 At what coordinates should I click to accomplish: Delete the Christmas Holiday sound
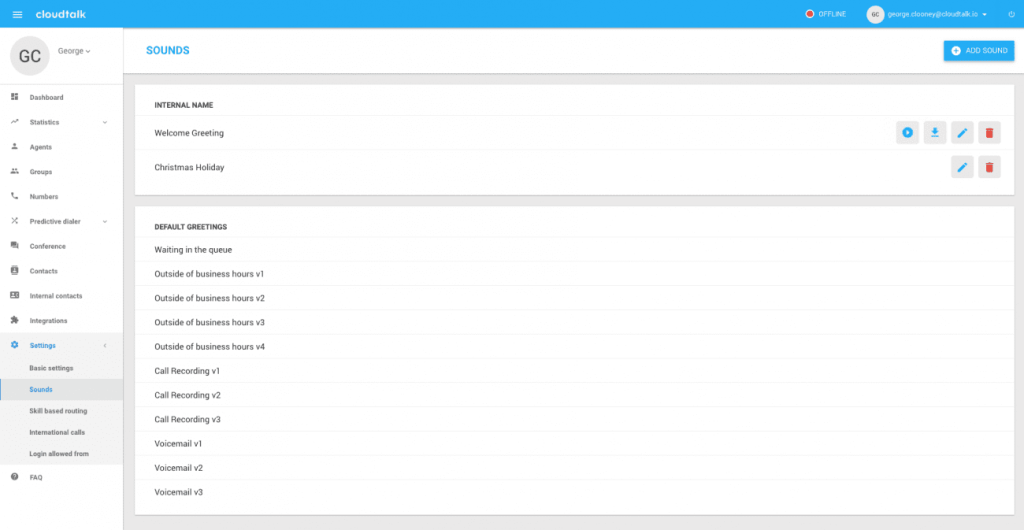click(989, 167)
